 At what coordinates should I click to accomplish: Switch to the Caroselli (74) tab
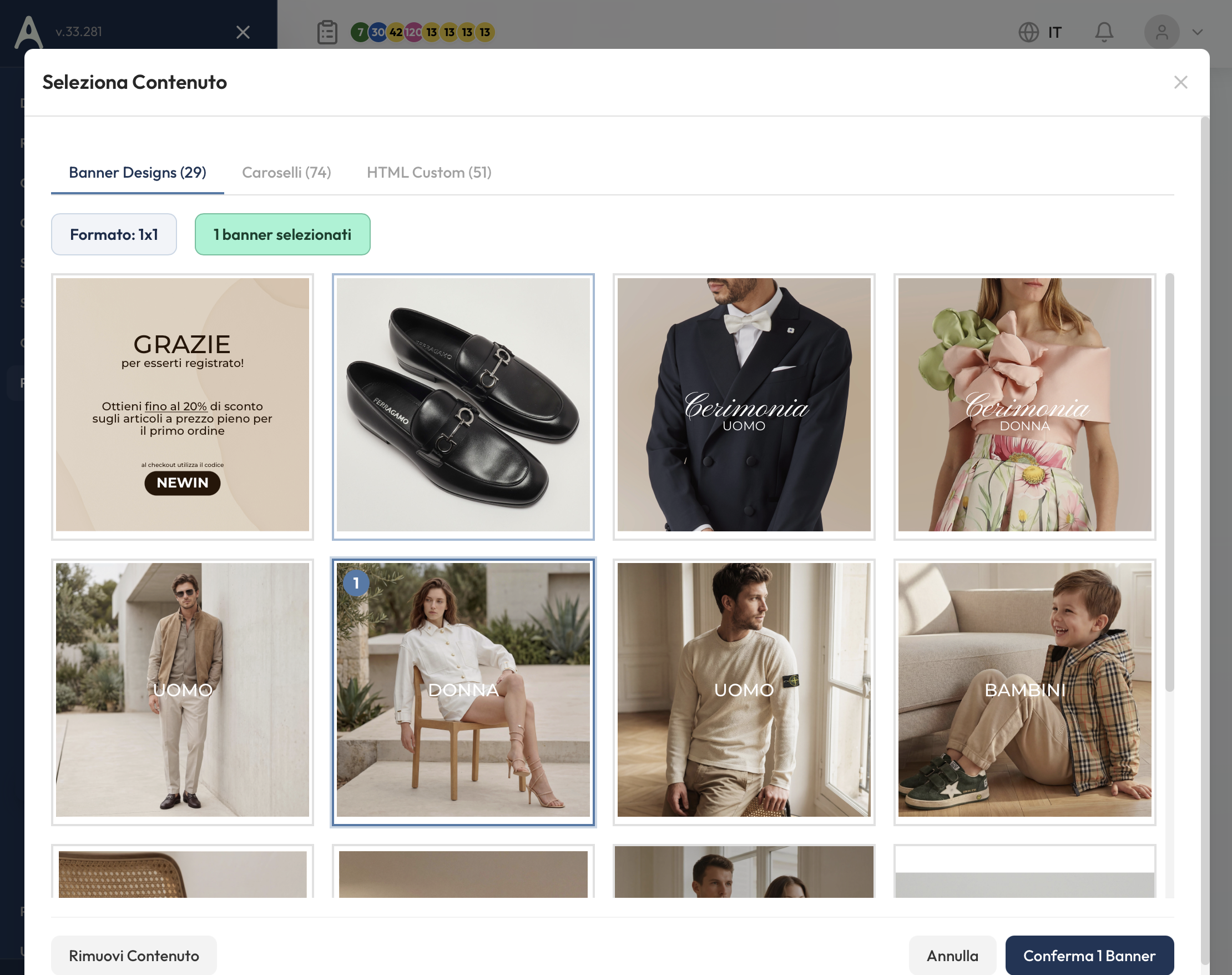point(286,172)
